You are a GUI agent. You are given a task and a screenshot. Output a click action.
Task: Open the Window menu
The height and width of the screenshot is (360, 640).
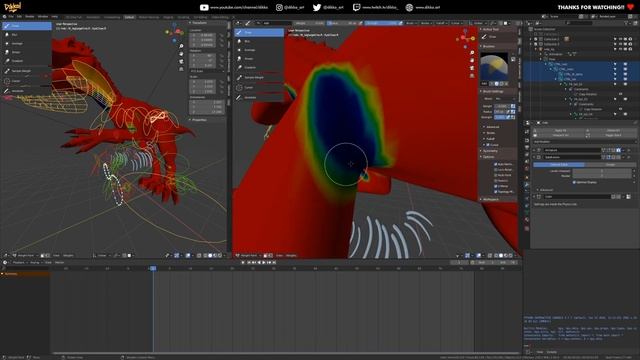click(x=43, y=17)
